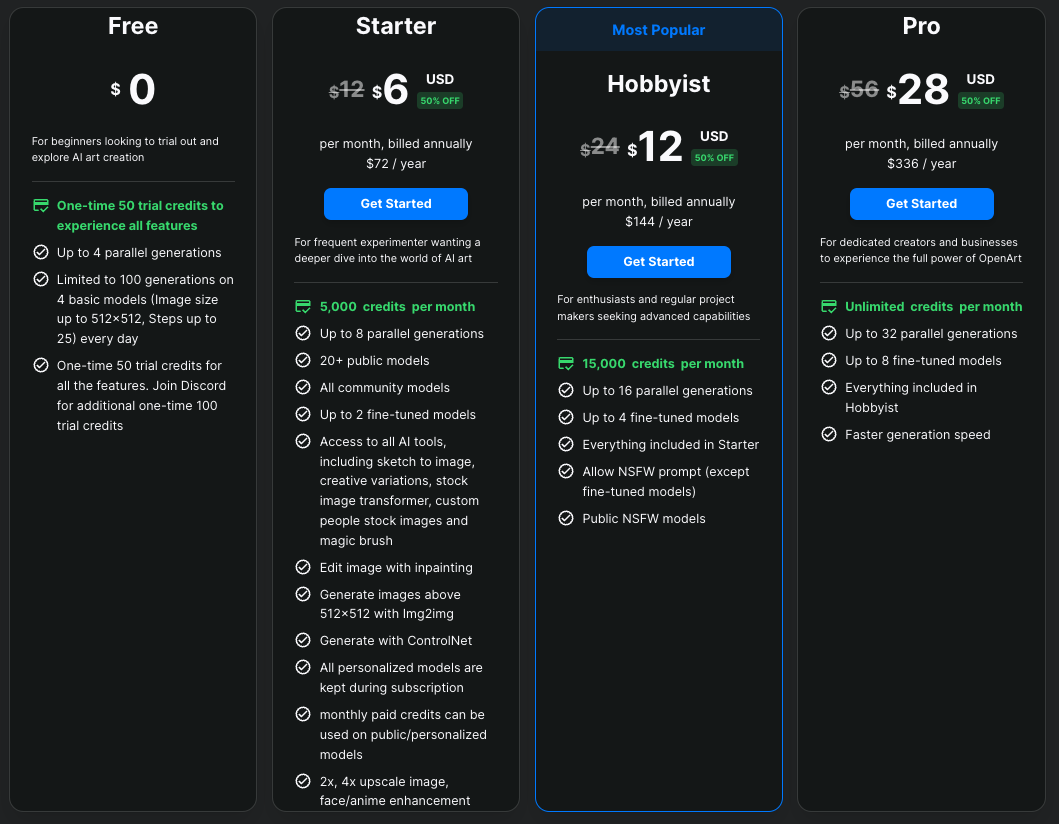Click the 50% OFF badge on Hobbyist
Screen dimensions: 1059x824
[x=714, y=158]
